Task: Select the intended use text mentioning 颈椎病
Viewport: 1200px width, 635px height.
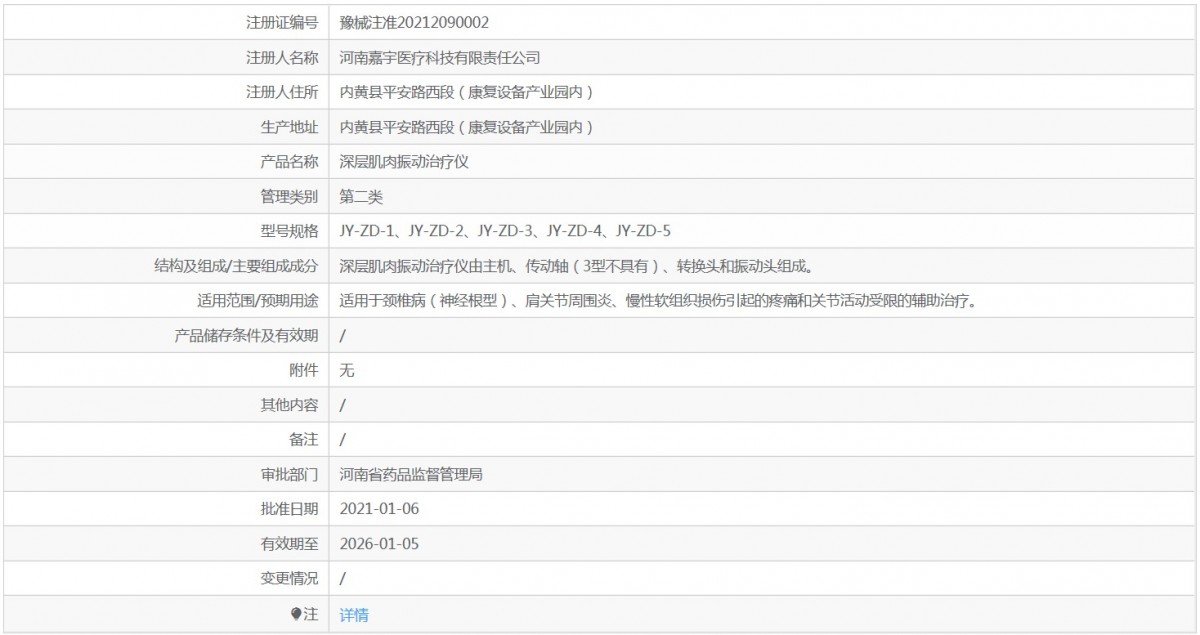Action: (x=657, y=301)
